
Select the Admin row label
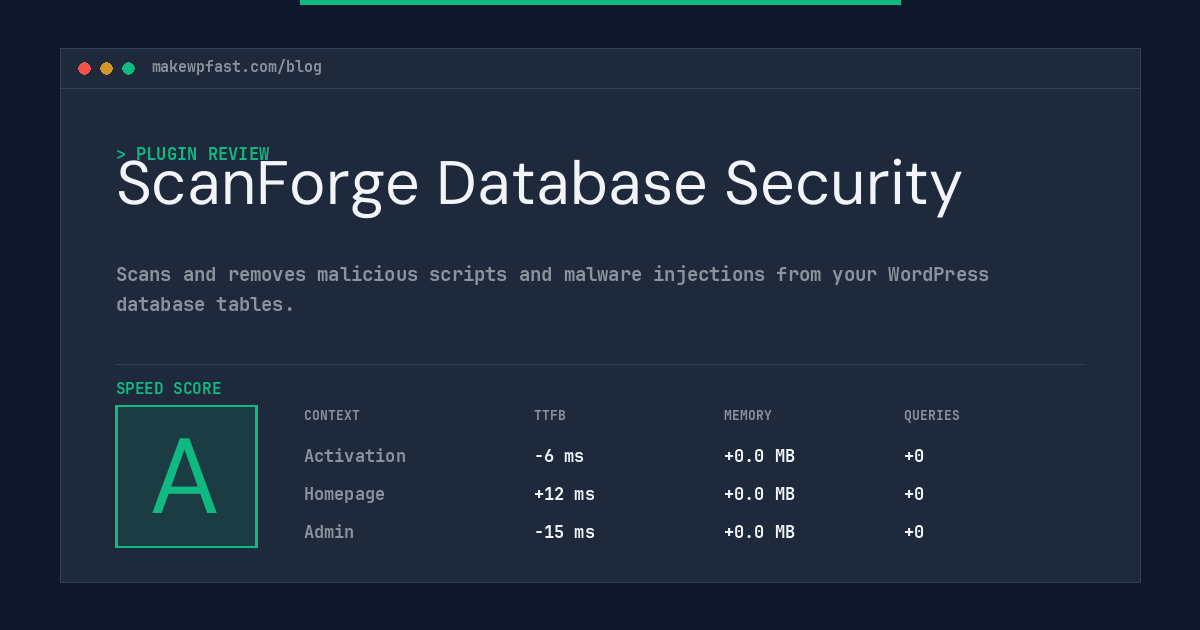click(329, 532)
